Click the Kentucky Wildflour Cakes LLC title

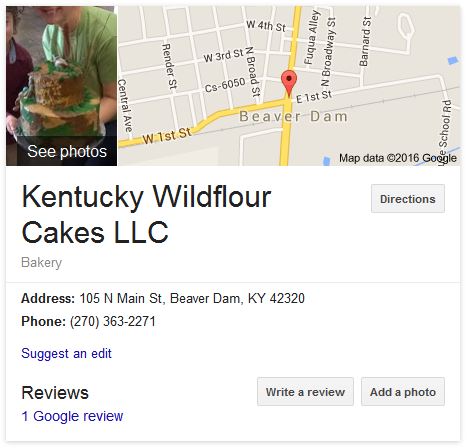[146, 215]
